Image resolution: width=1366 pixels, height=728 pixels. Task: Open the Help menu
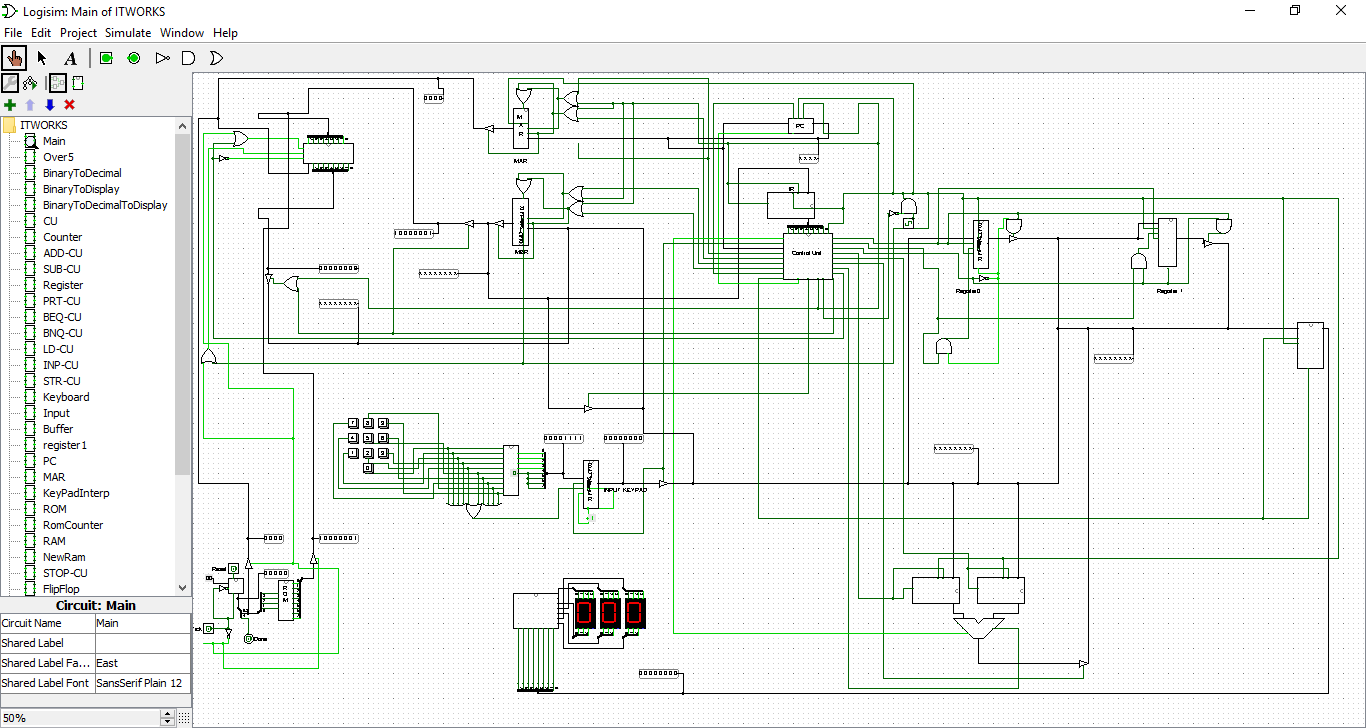225,33
